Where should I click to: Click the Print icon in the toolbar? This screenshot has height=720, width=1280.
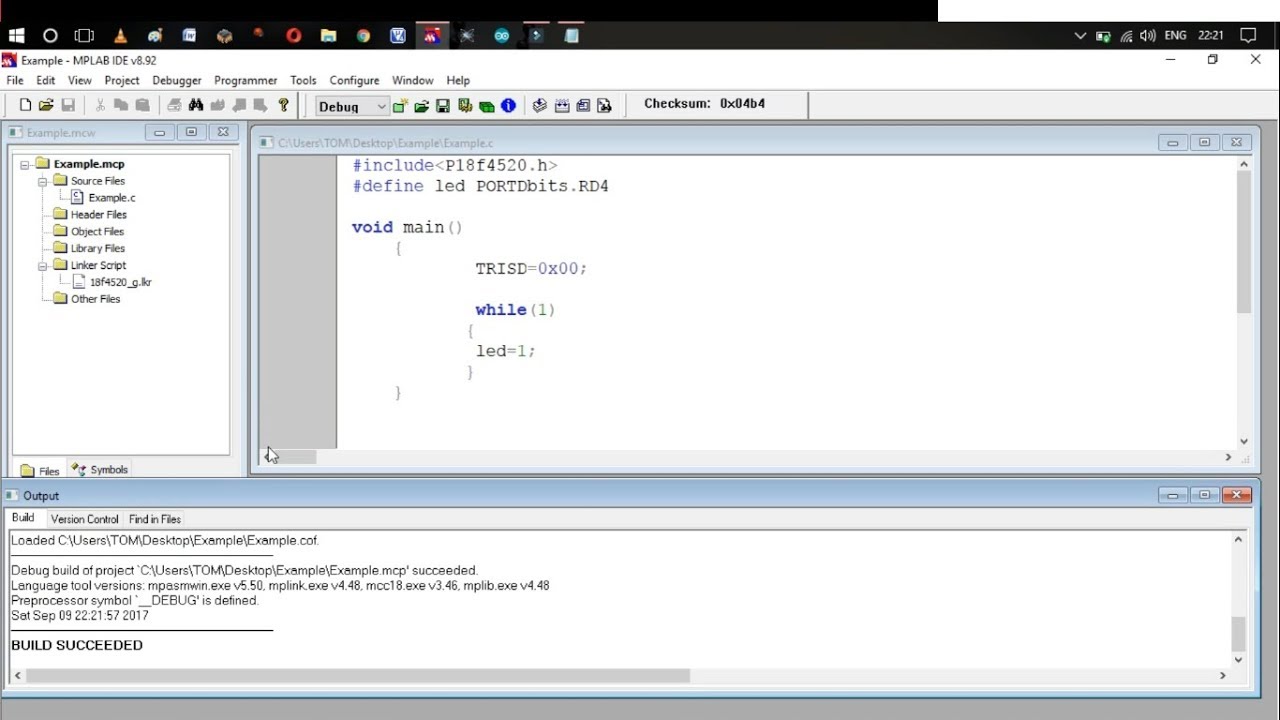[x=174, y=105]
